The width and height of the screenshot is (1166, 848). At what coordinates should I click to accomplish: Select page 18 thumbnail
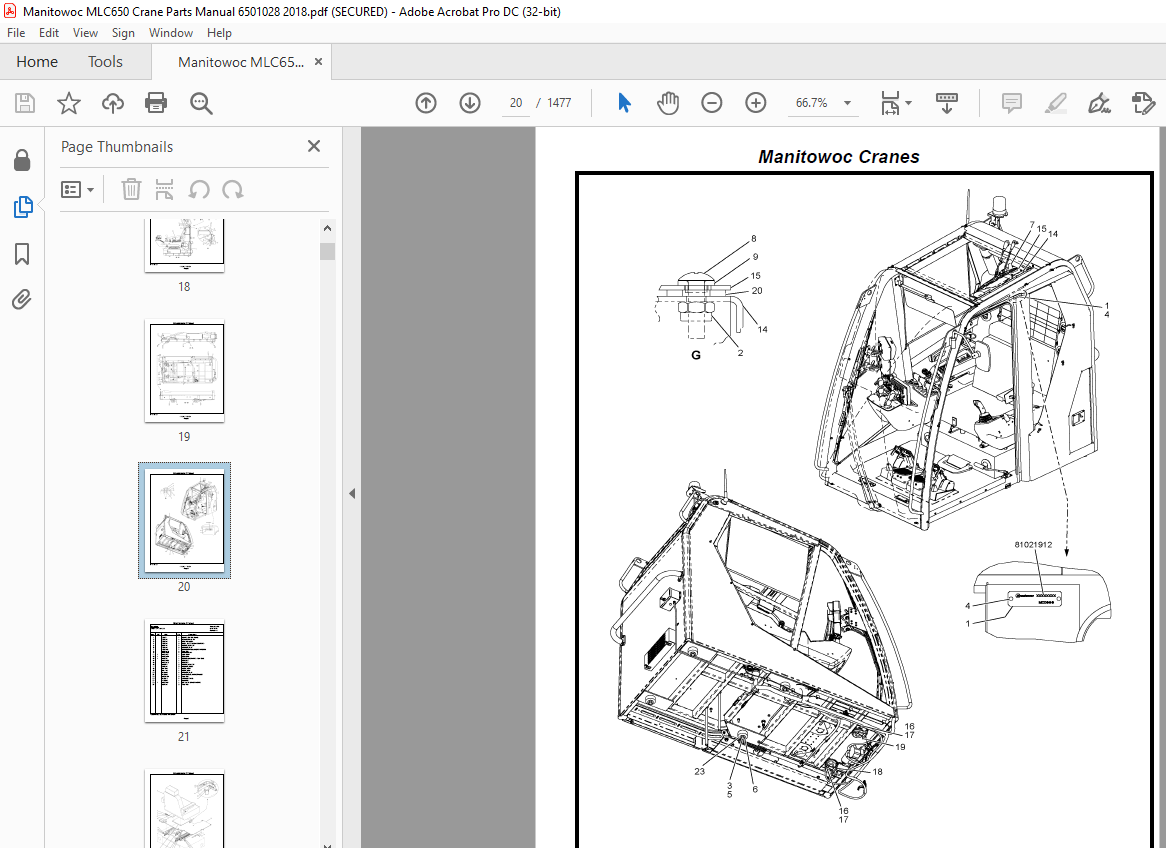184,245
